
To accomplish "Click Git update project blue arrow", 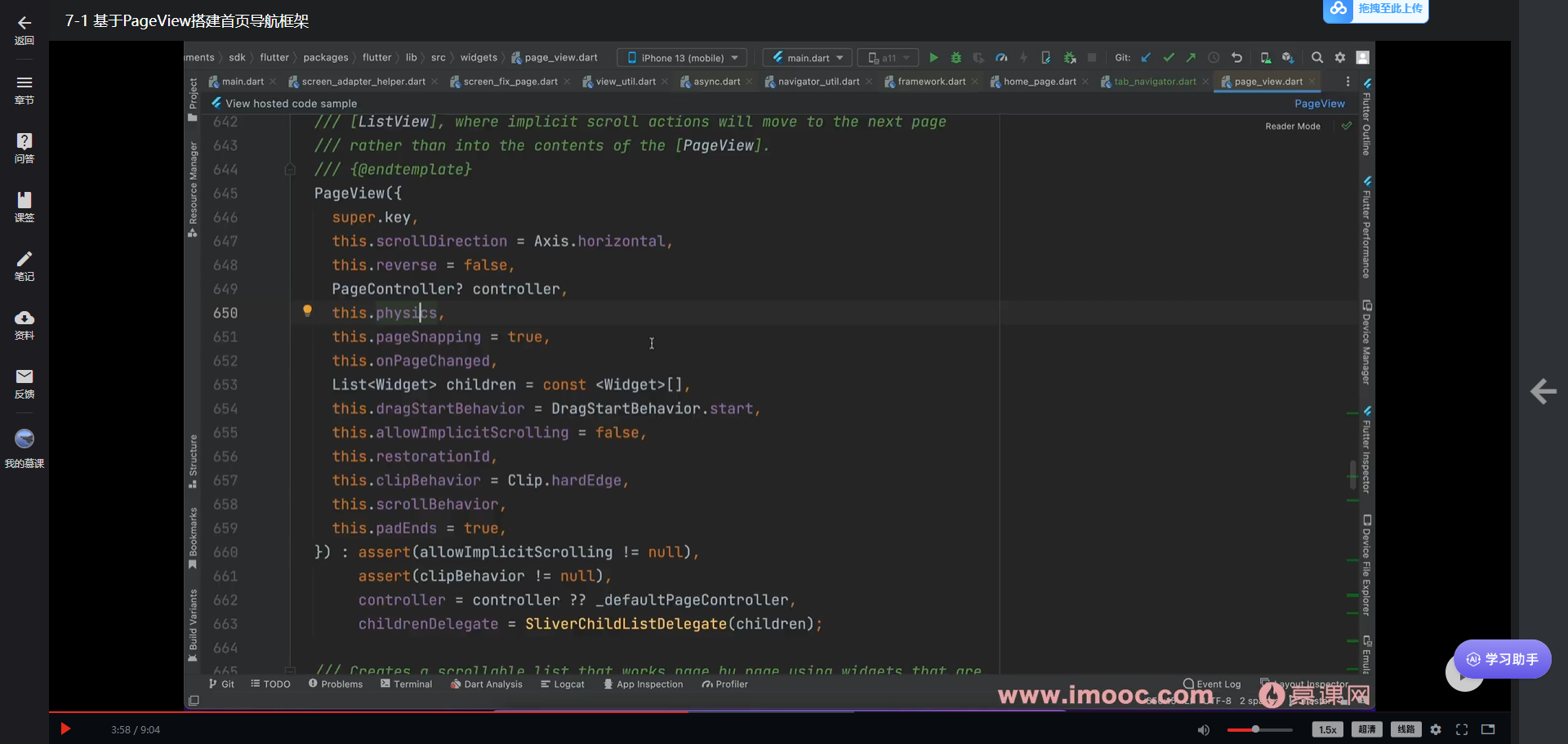I will 1146,58.
